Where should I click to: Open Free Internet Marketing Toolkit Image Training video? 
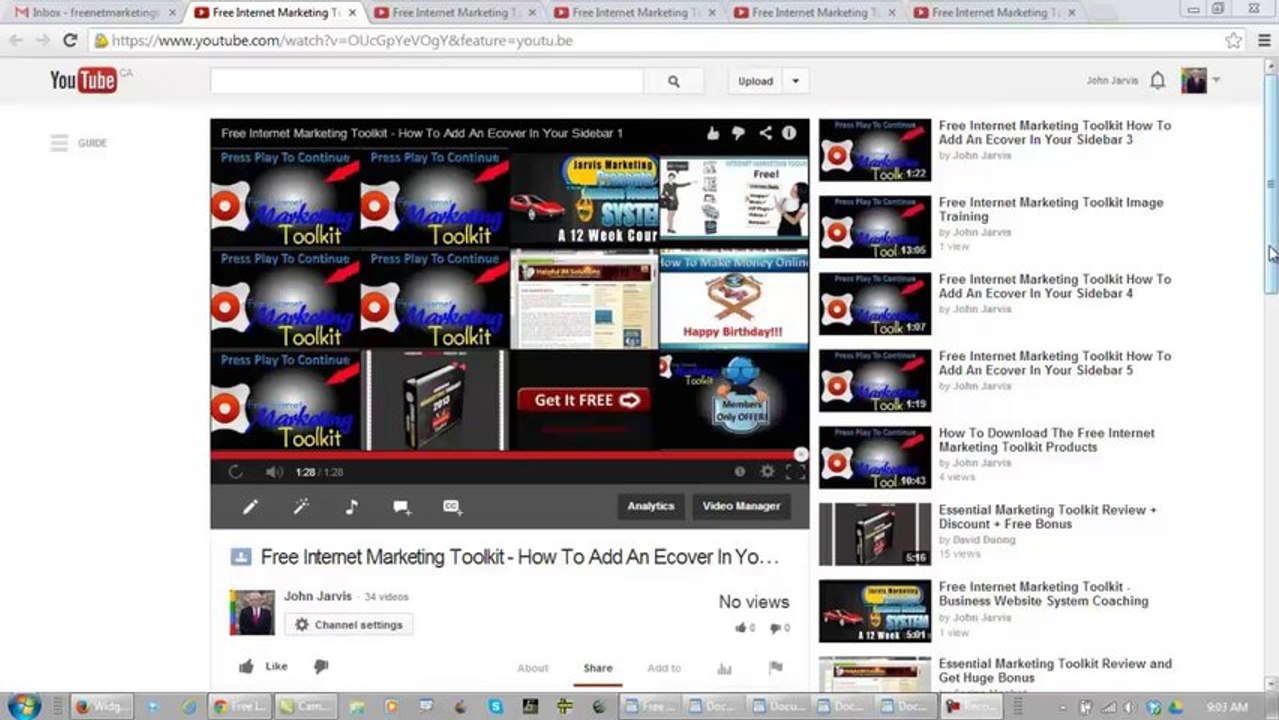(x=1050, y=209)
